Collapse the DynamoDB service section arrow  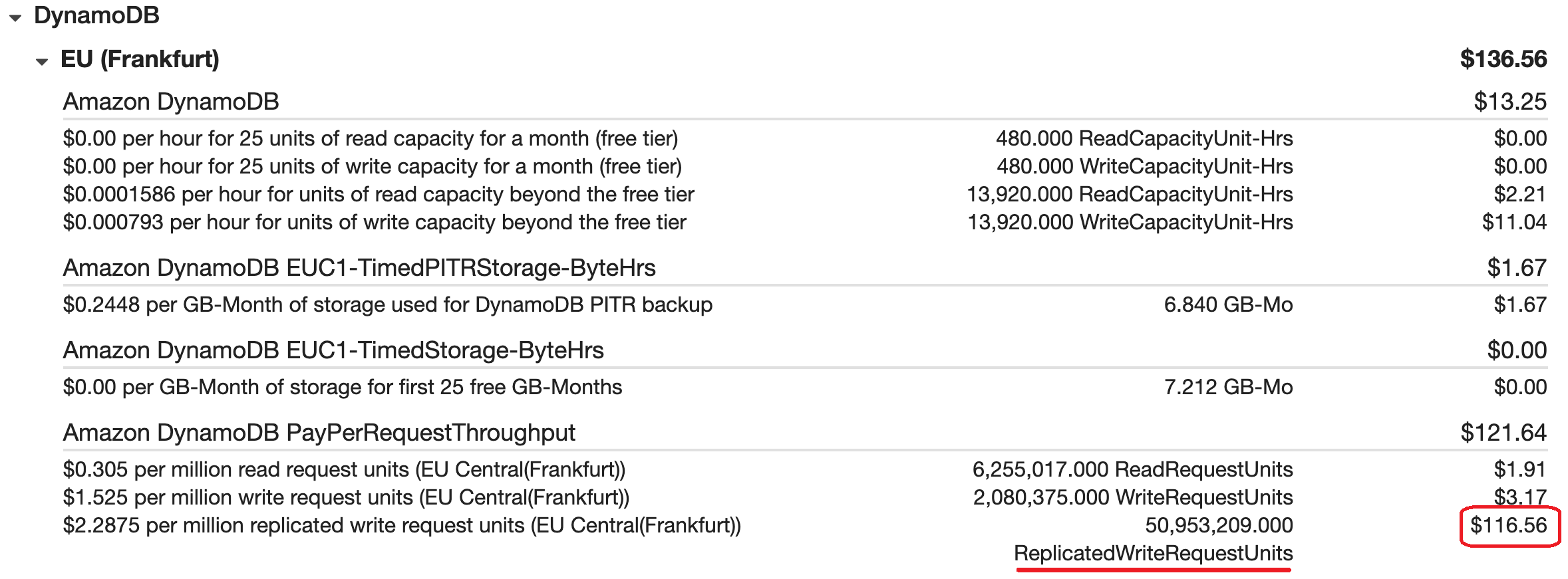click(15, 18)
